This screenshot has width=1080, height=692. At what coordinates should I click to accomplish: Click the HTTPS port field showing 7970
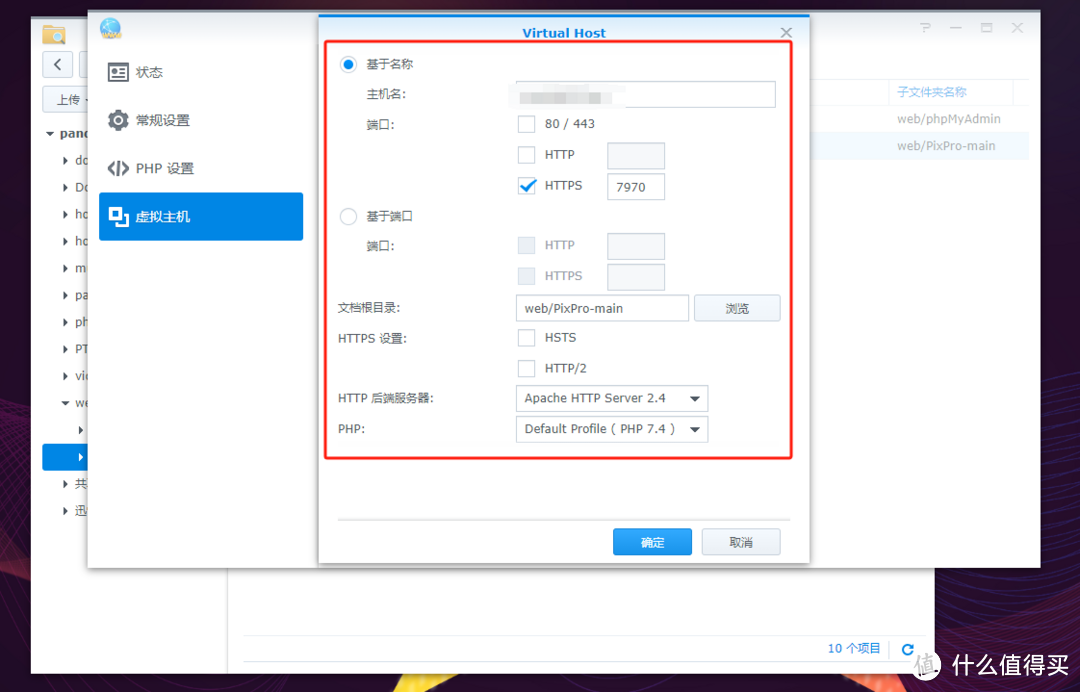pos(636,187)
